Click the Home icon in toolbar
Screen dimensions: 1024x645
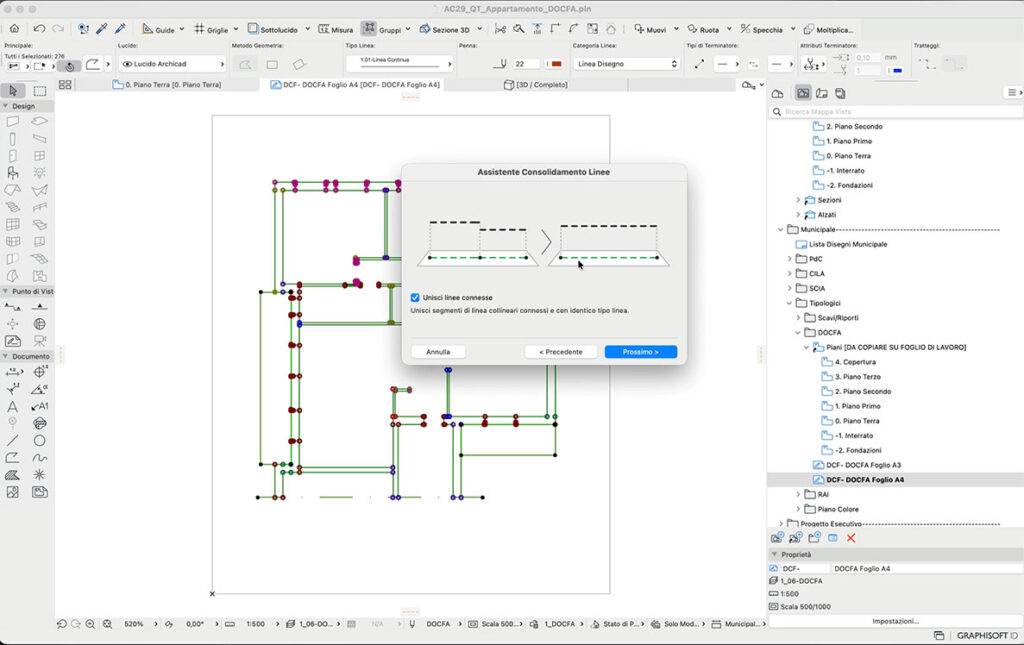(14, 29)
